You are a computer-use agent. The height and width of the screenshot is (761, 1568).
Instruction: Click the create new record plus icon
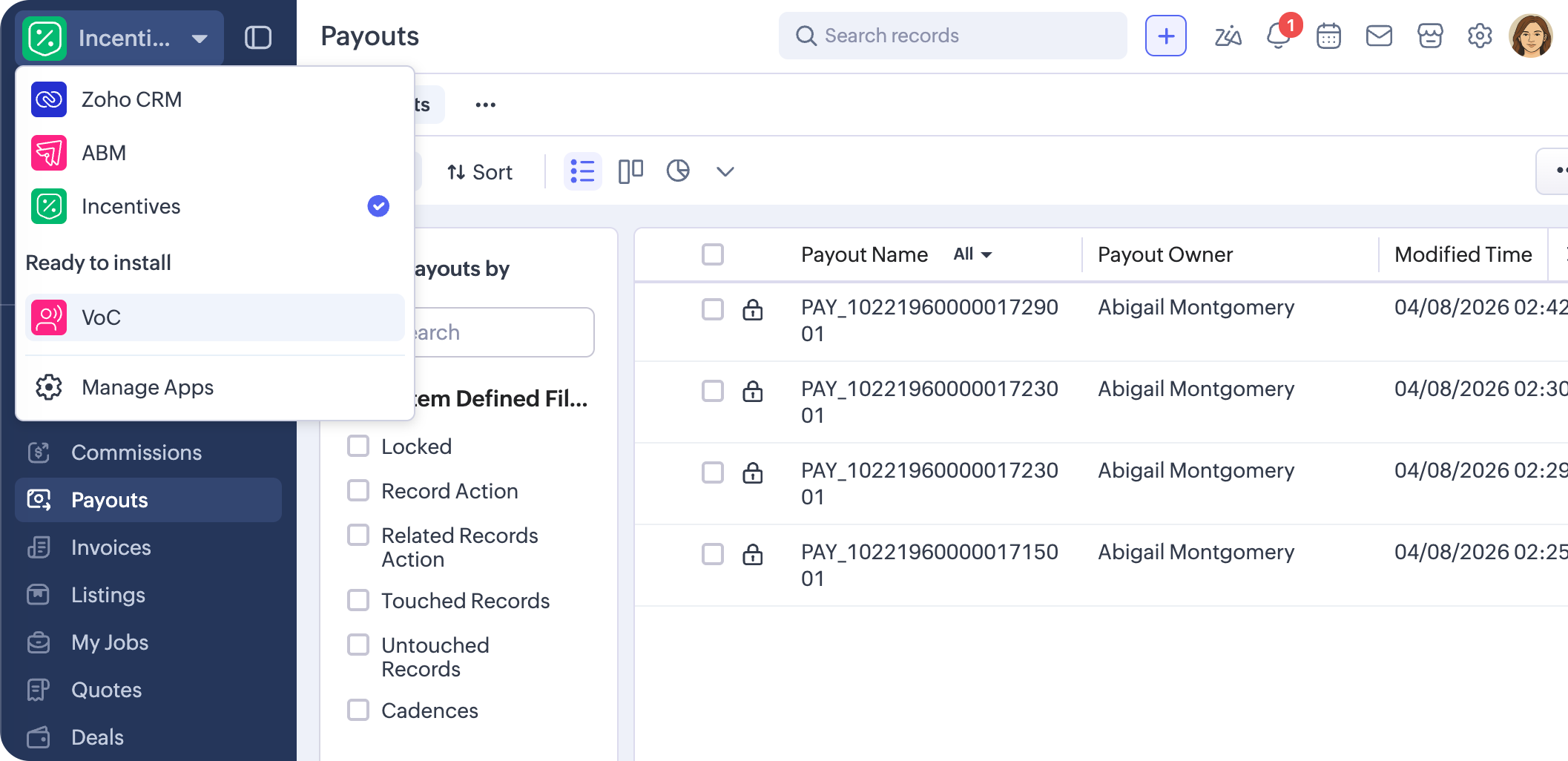point(1166,36)
